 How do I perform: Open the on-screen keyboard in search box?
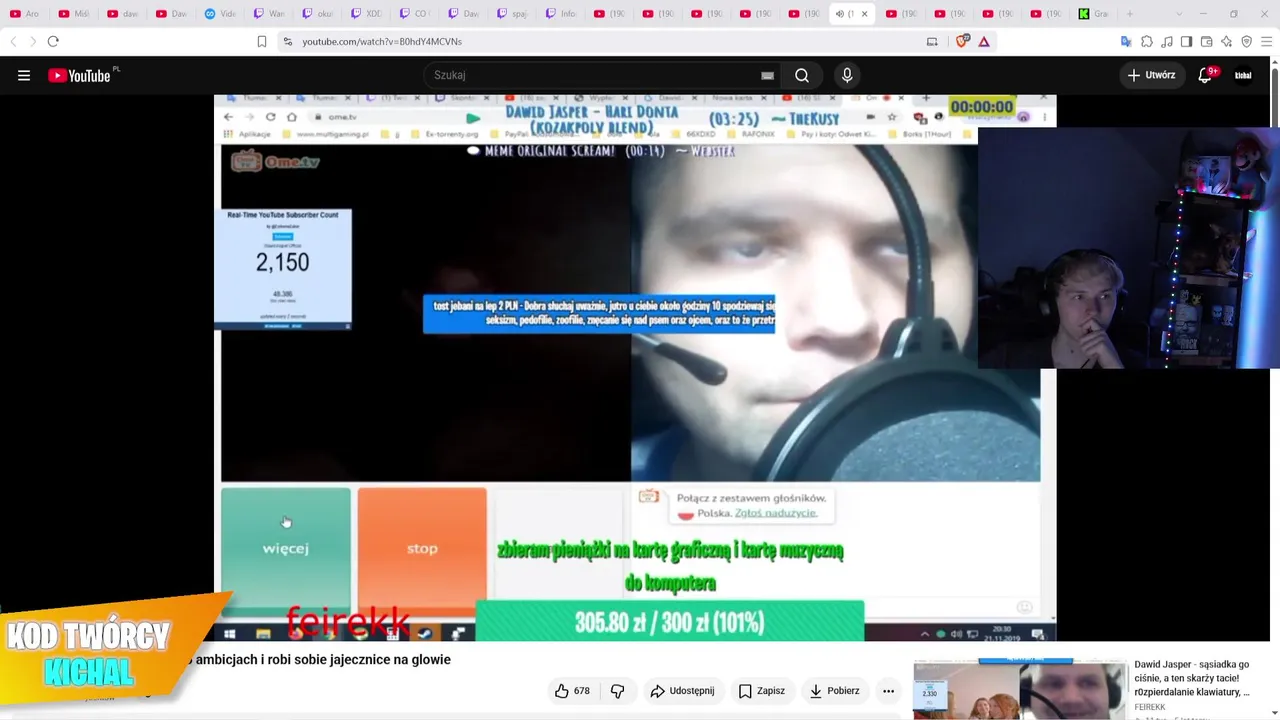point(767,75)
